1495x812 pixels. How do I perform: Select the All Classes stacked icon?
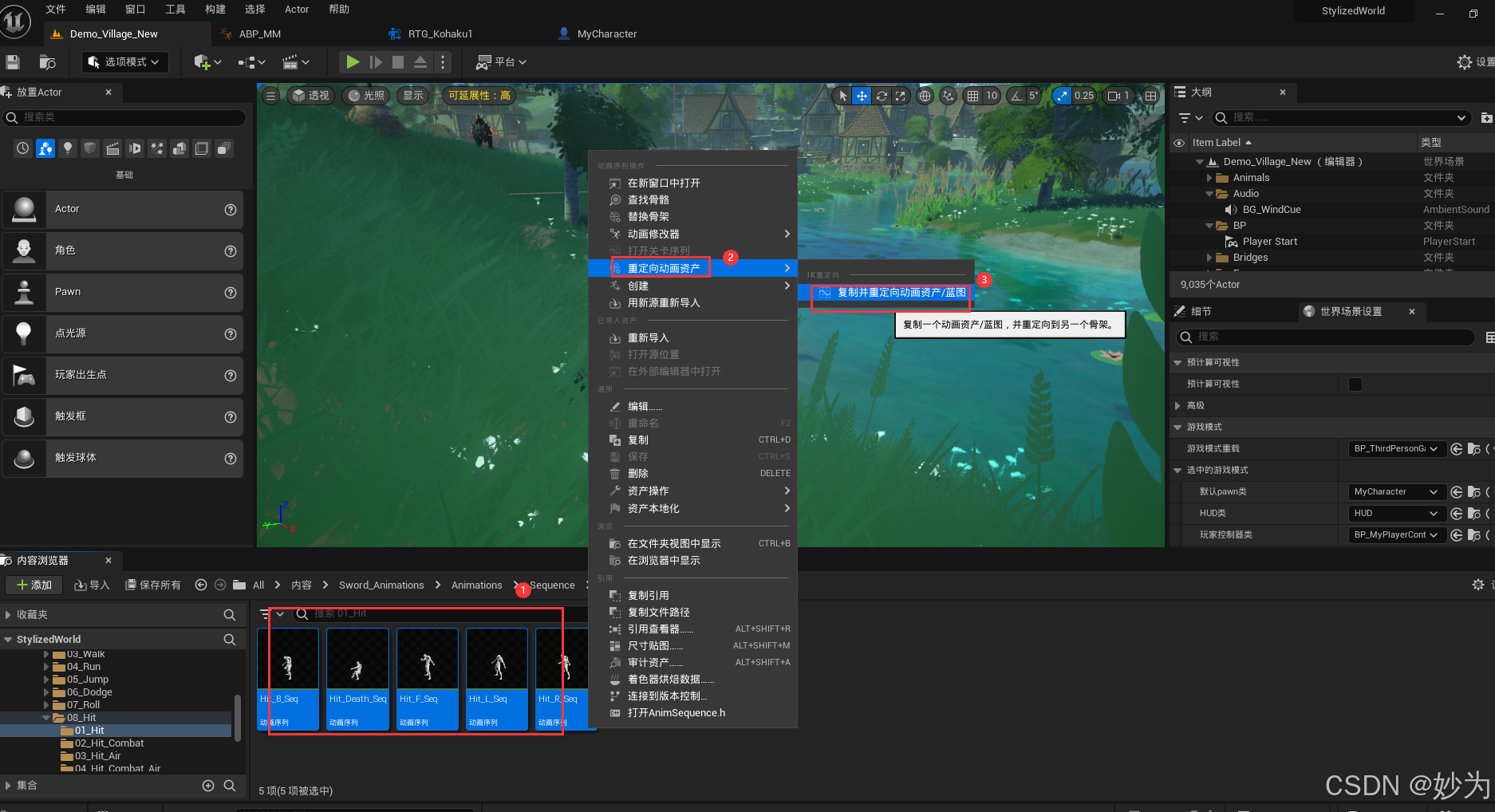pos(224,148)
